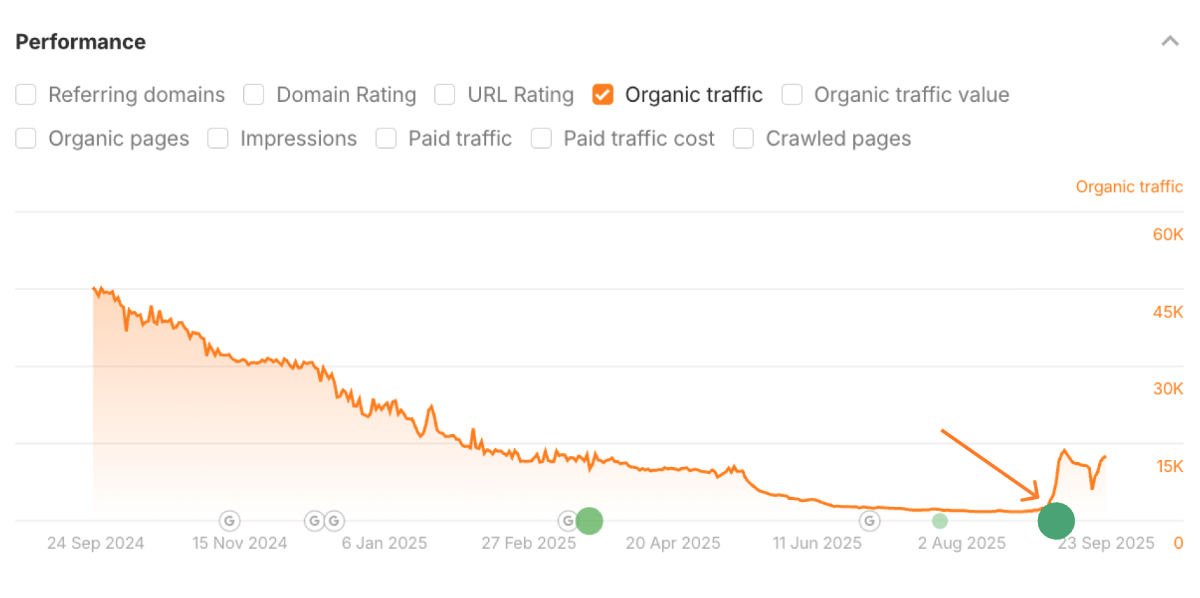Click the light green event dot near 2 Aug 2025

939,521
